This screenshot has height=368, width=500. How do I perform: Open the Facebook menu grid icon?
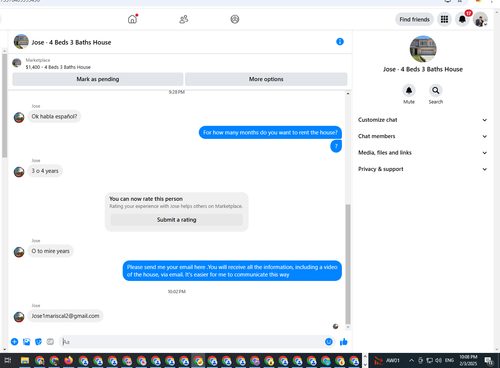(444, 19)
